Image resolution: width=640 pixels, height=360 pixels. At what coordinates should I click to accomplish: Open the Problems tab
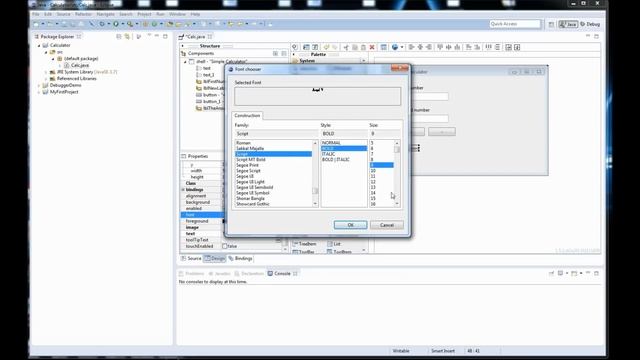191,273
